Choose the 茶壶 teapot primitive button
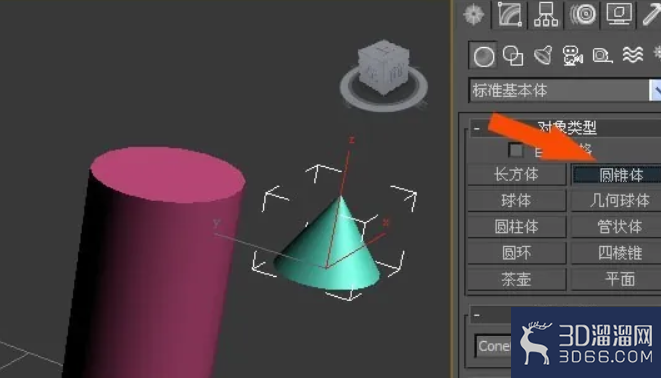The width and height of the screenshot is (661, 378). point(516,279)
